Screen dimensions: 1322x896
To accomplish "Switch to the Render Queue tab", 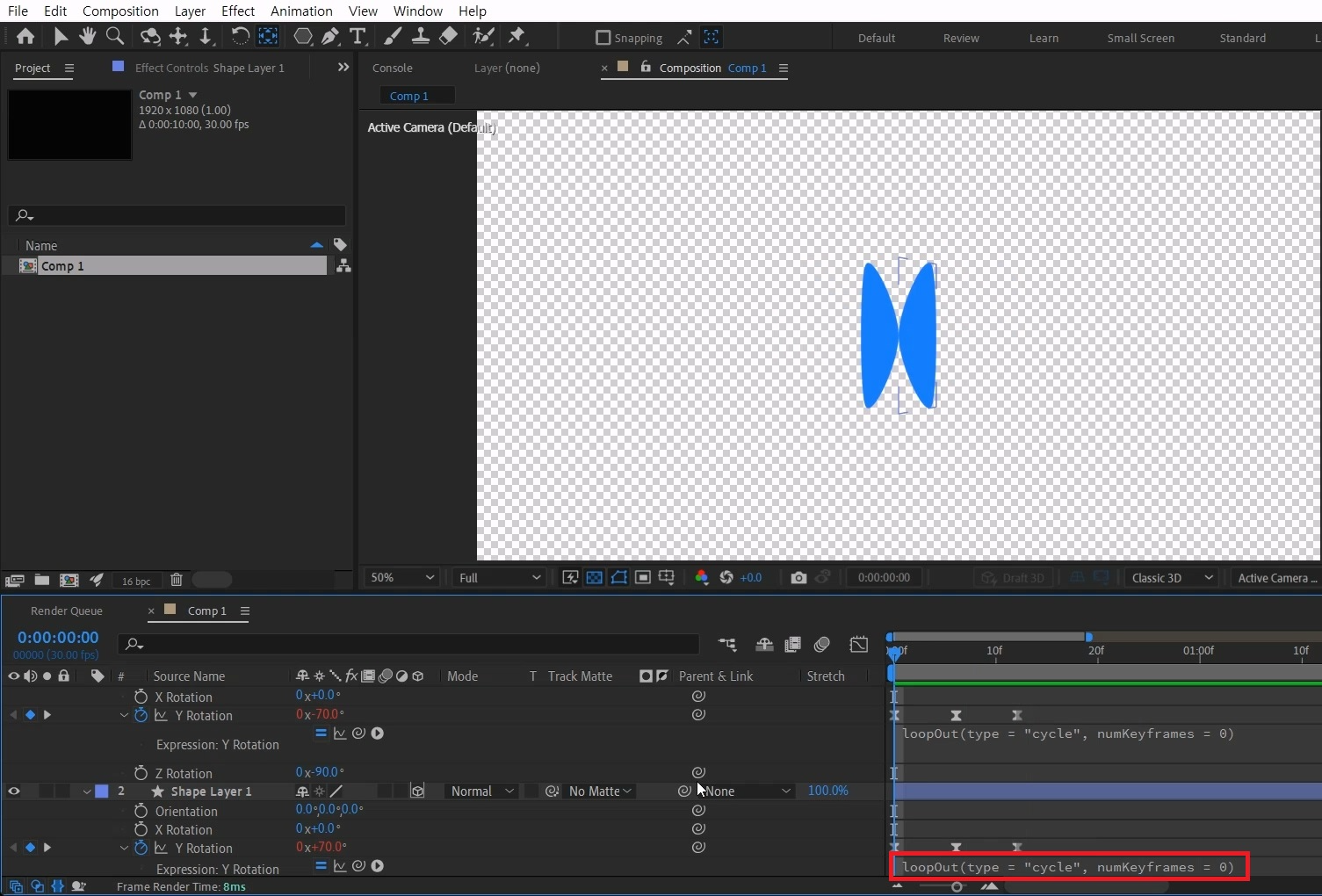I will (x=67, y=611).
